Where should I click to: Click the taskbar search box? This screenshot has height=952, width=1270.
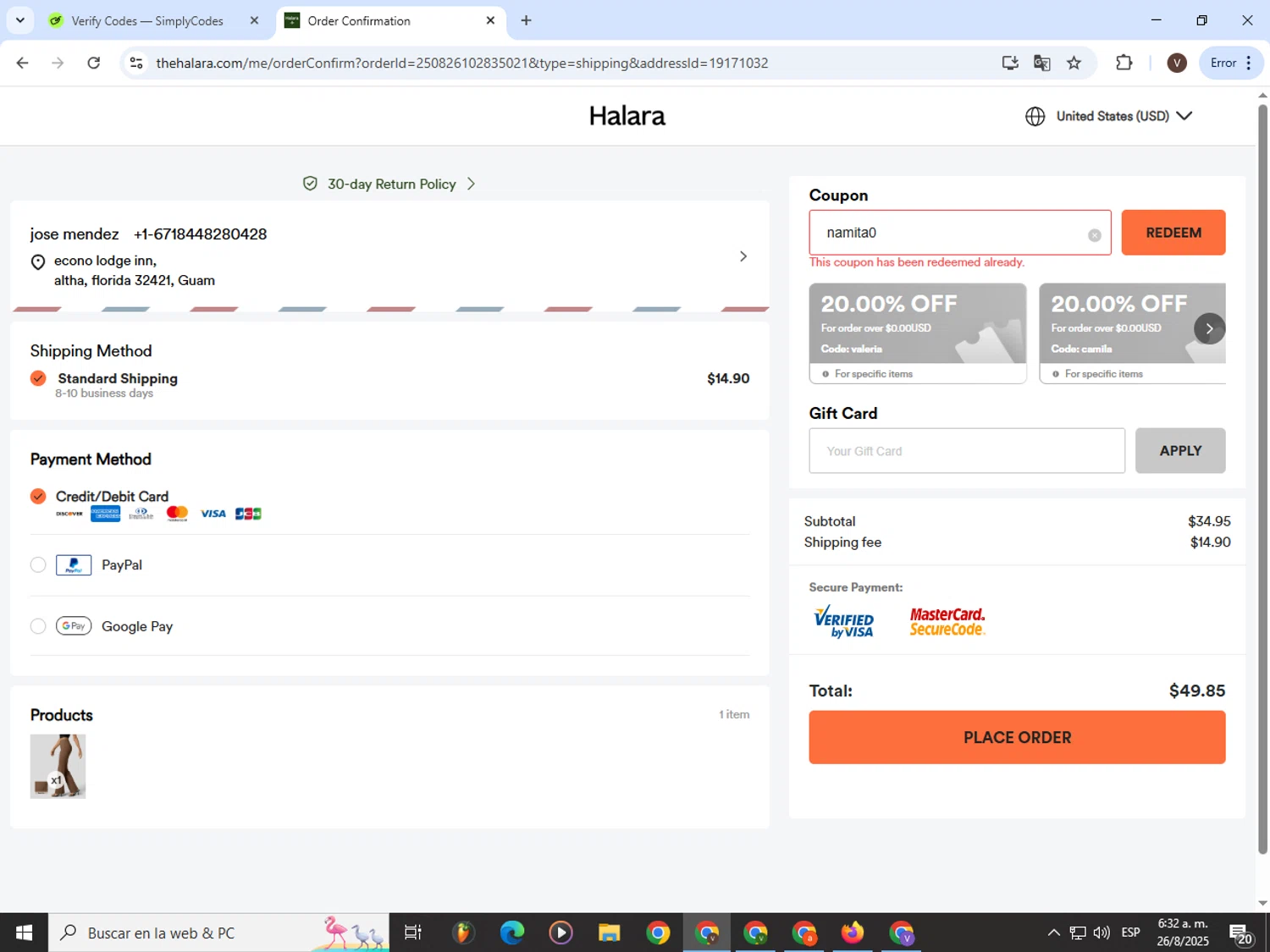218,933
